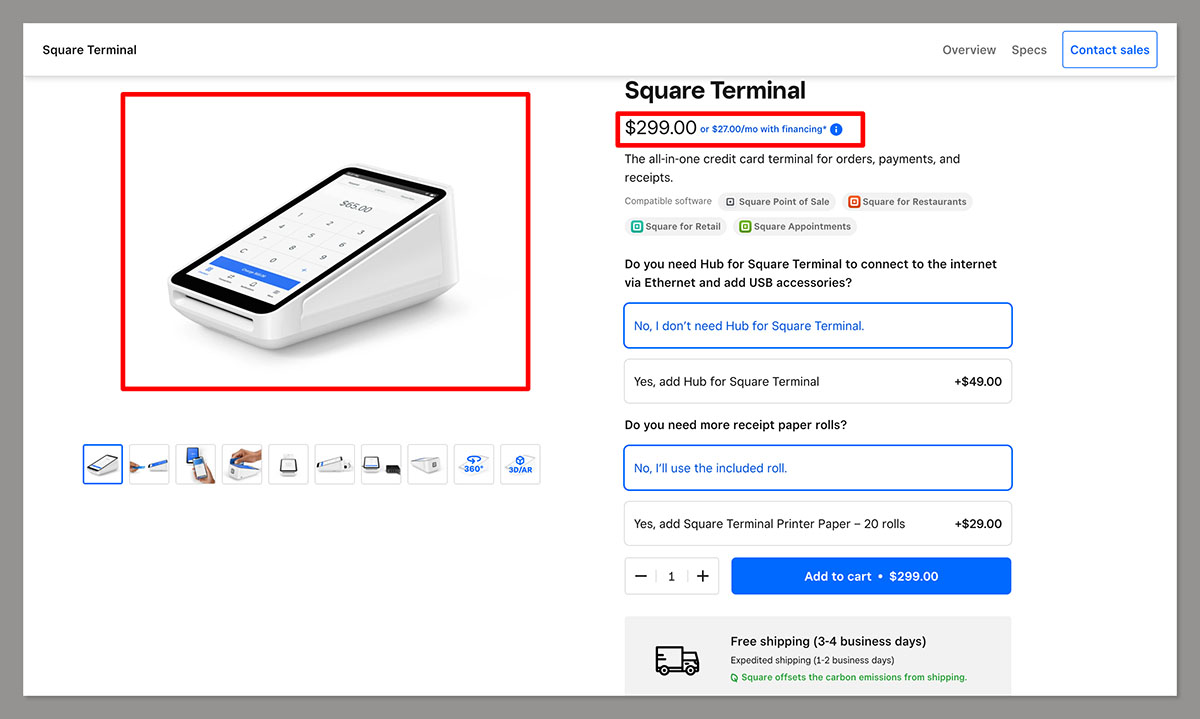Select the Square for Restaurants badge
This screenshot has width=1200, height=719.
tap(907, 201)
